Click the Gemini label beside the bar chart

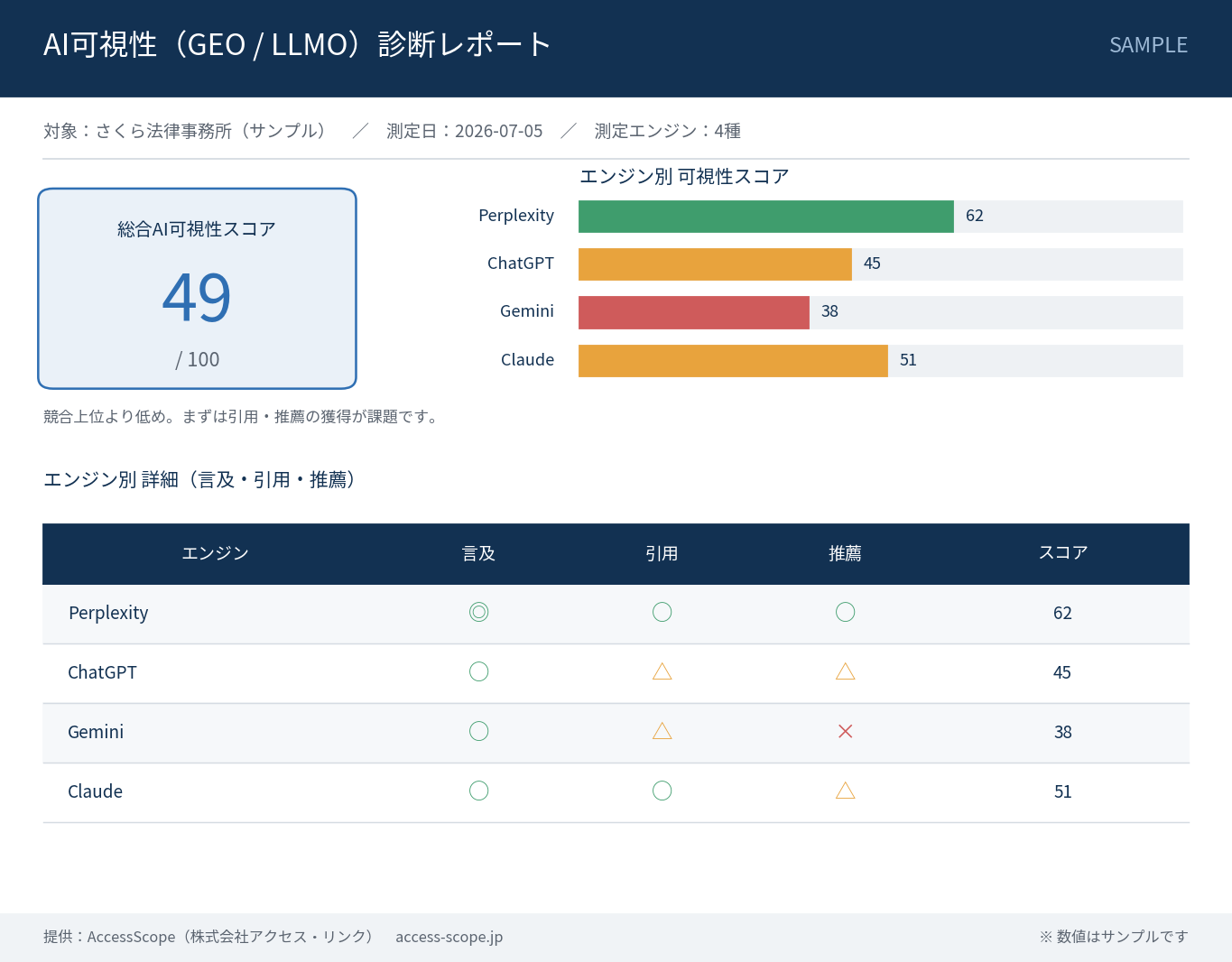(527, 311)
